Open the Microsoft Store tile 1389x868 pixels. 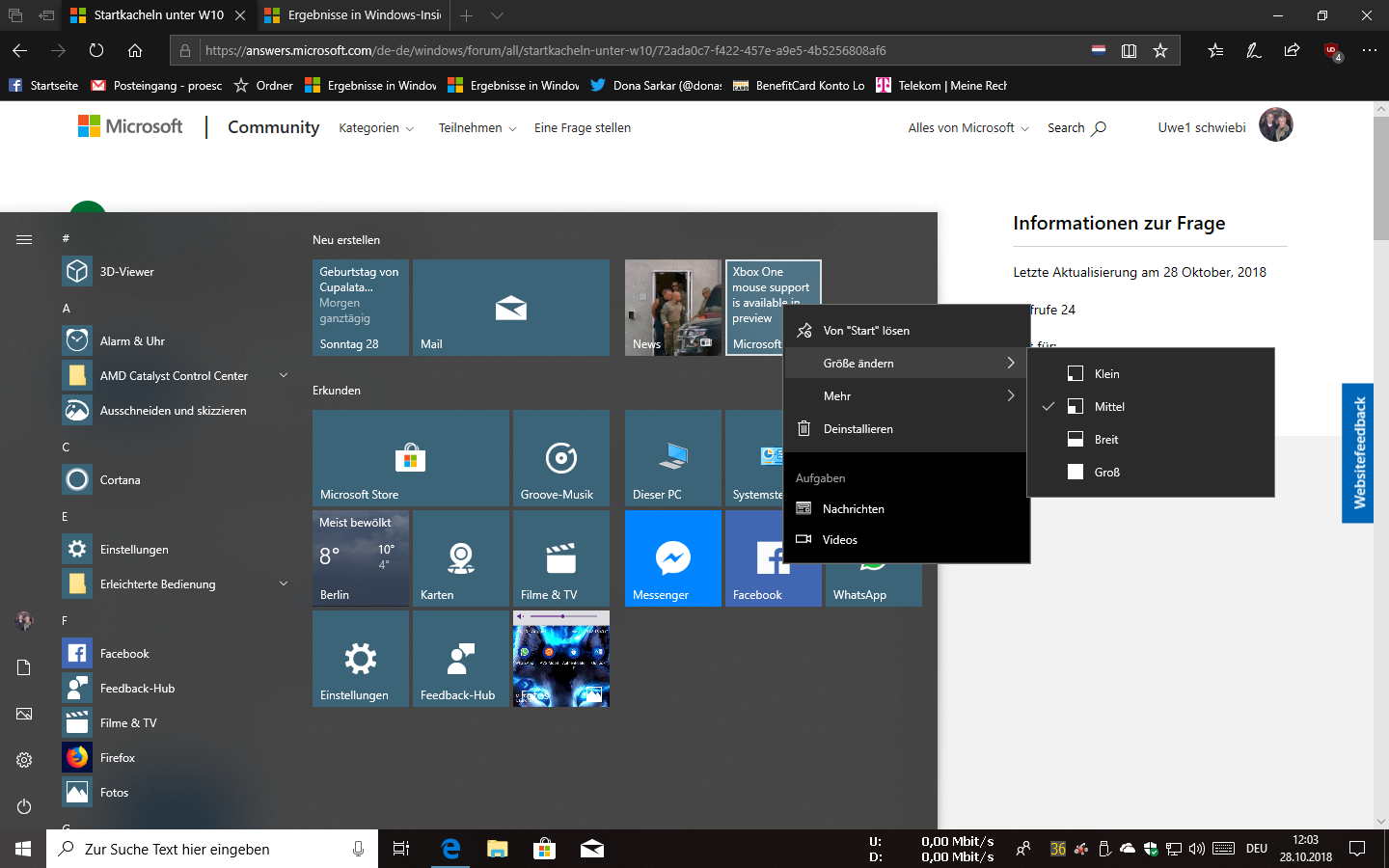pyautogui.click(x=411, y=458)
